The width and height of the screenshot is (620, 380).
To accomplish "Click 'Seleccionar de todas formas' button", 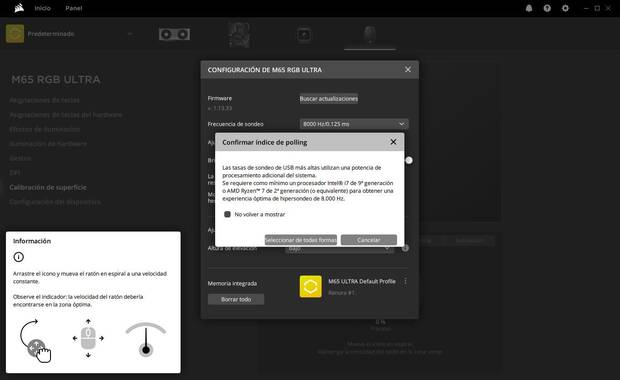I will click(x=301, y=240).
